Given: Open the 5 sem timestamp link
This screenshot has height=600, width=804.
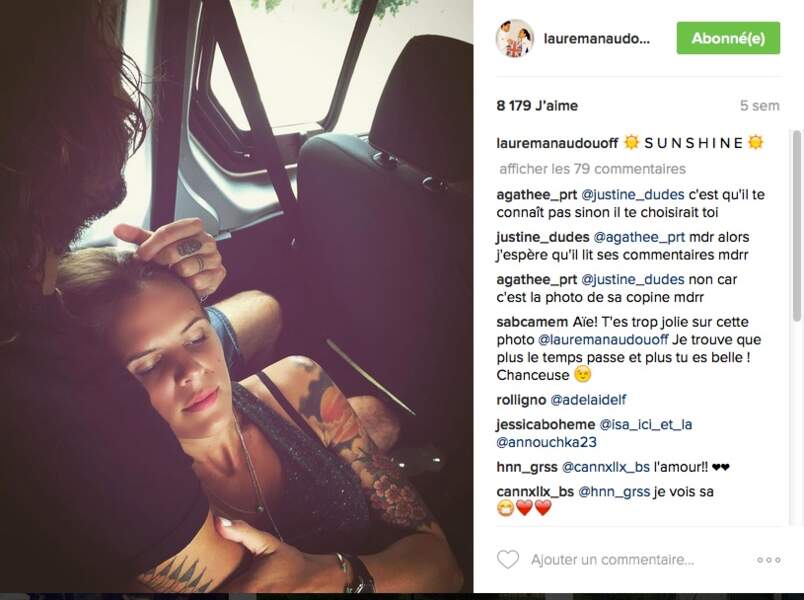Looking at the screenshot, I should [x=759, y=106].
